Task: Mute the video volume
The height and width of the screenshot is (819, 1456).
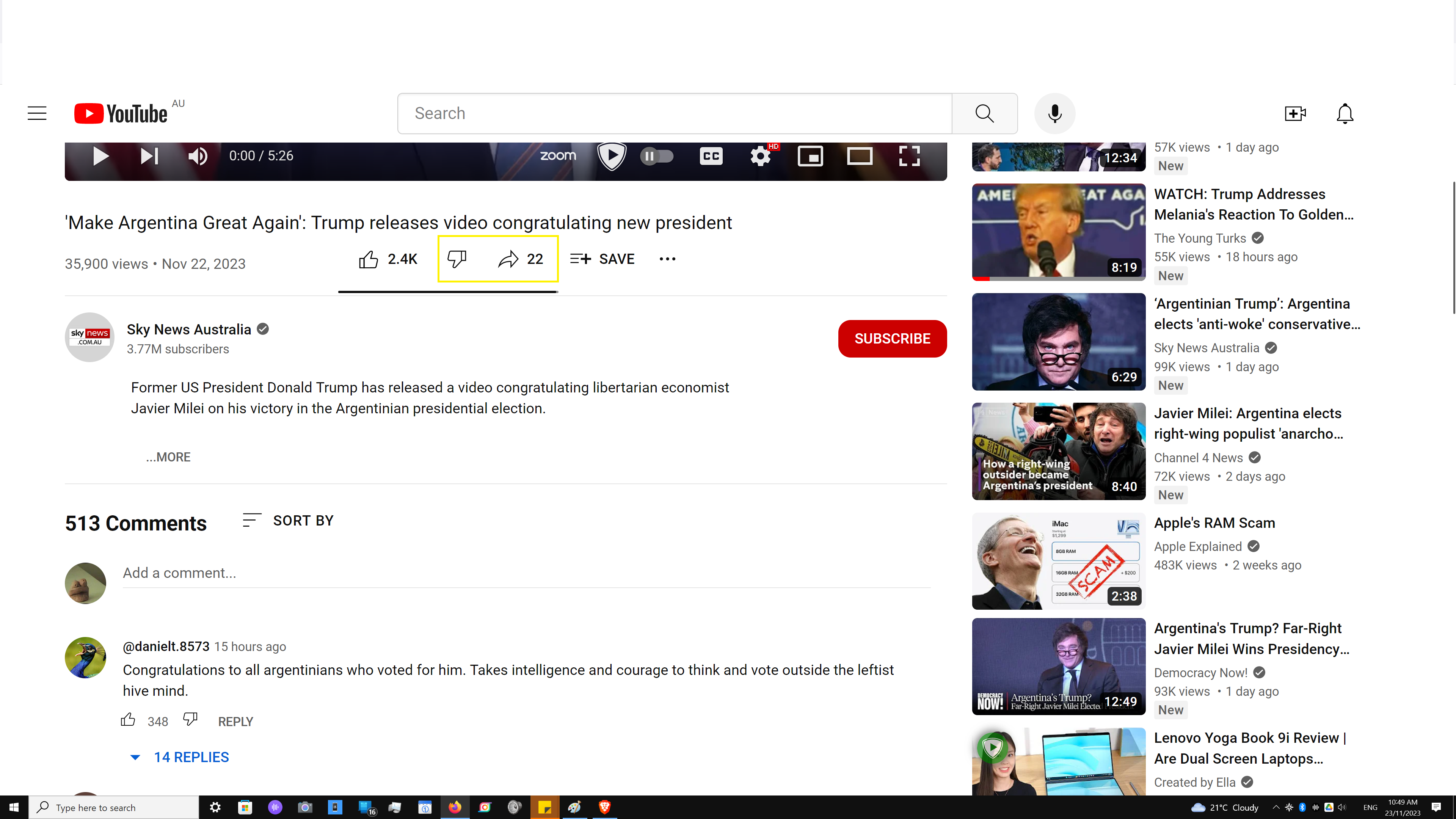Action: click(197, 155)
